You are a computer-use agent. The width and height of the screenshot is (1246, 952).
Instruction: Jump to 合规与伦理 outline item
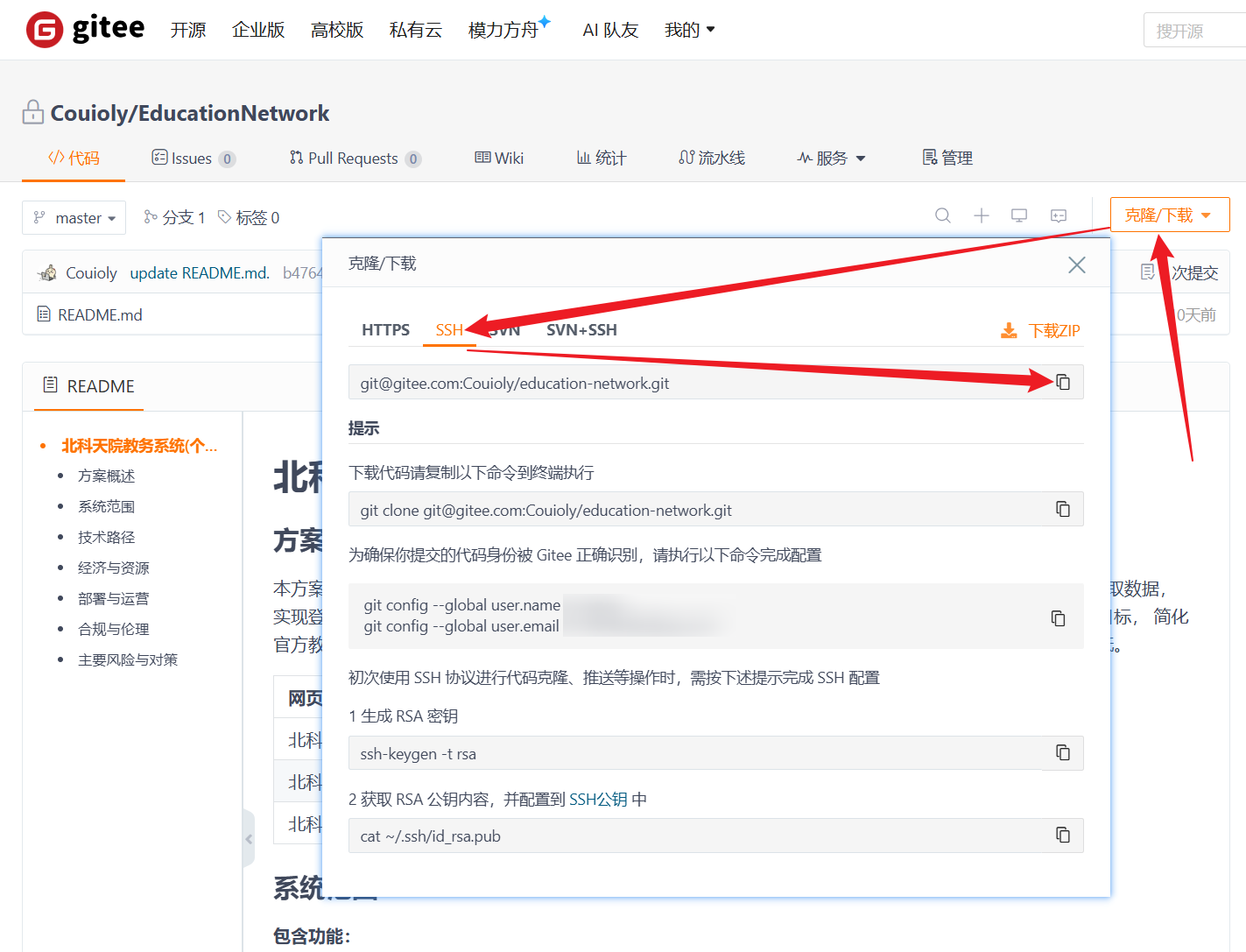pyautogui.click(x=114, y=629)
